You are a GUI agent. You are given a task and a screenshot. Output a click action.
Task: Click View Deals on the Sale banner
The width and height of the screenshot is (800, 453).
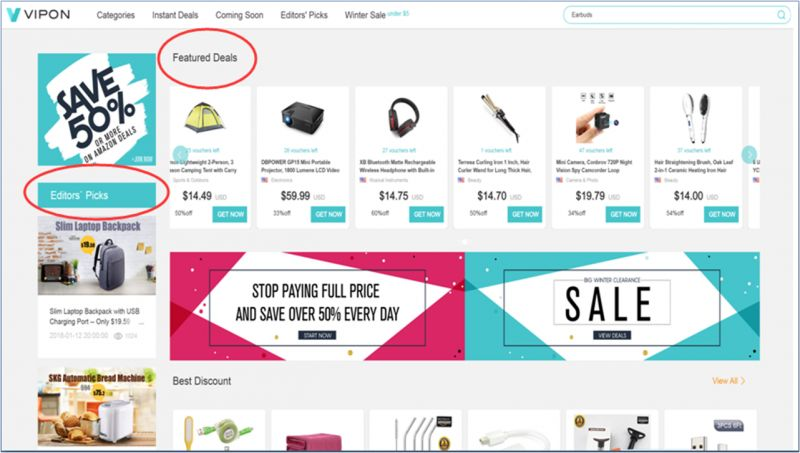click(x=612, y=335)
